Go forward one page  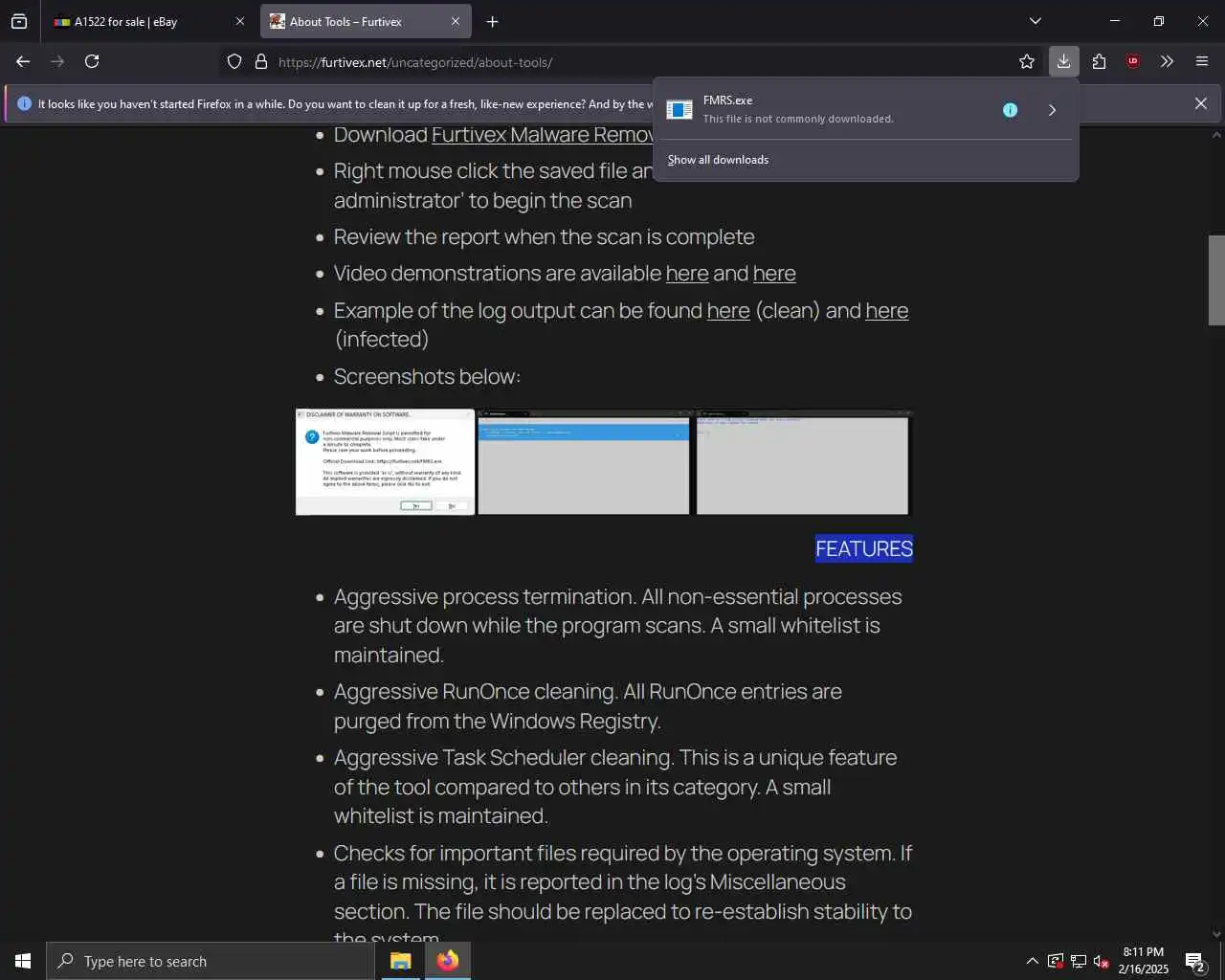click(57, 61)
